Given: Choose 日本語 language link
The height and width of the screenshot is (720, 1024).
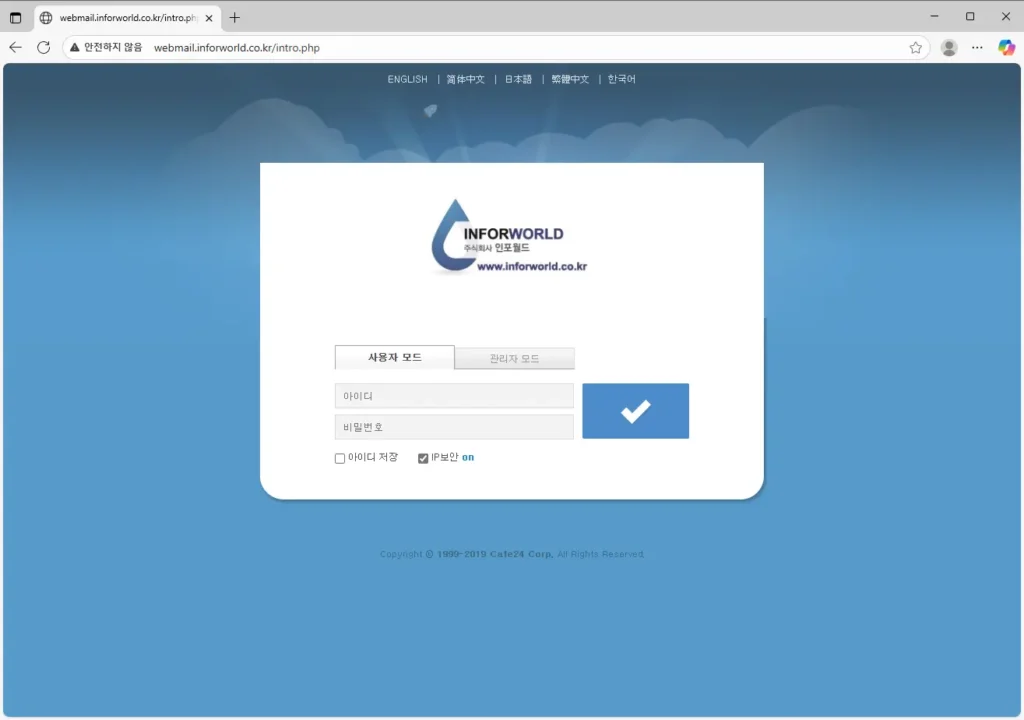Looking at the screenshot, I should click(519, 79).
